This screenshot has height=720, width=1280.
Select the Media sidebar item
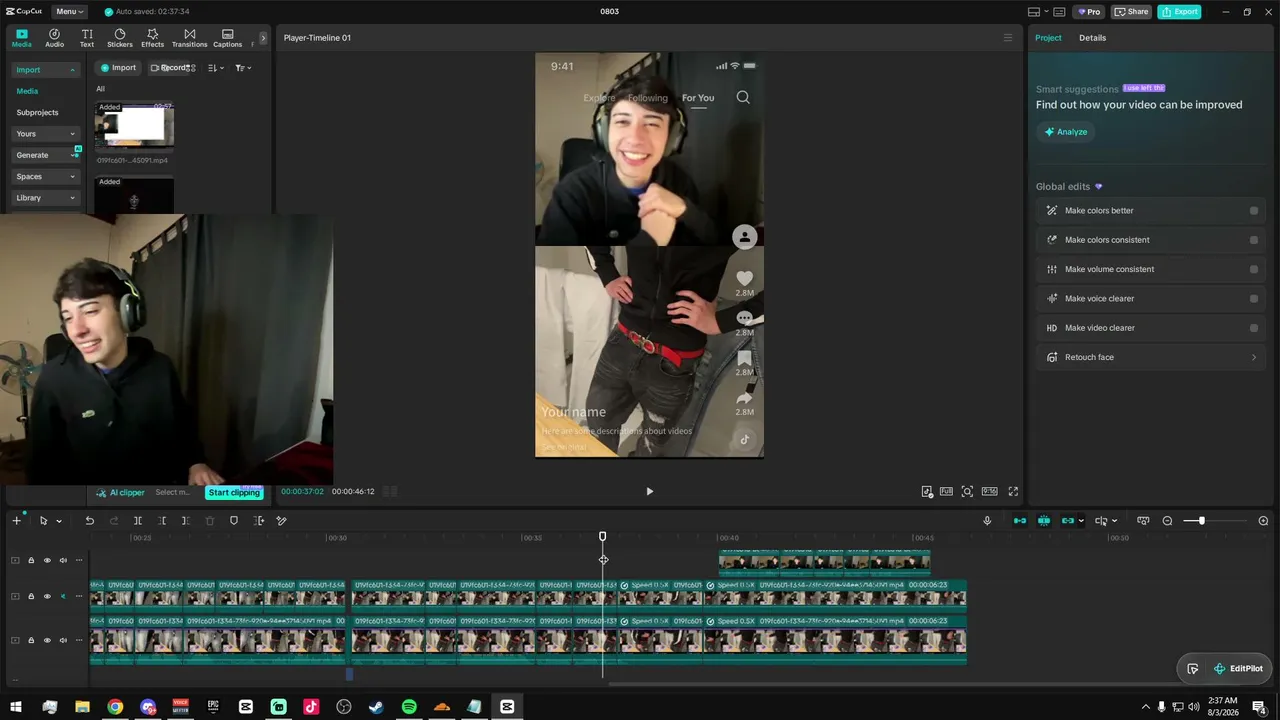[27, 91]
